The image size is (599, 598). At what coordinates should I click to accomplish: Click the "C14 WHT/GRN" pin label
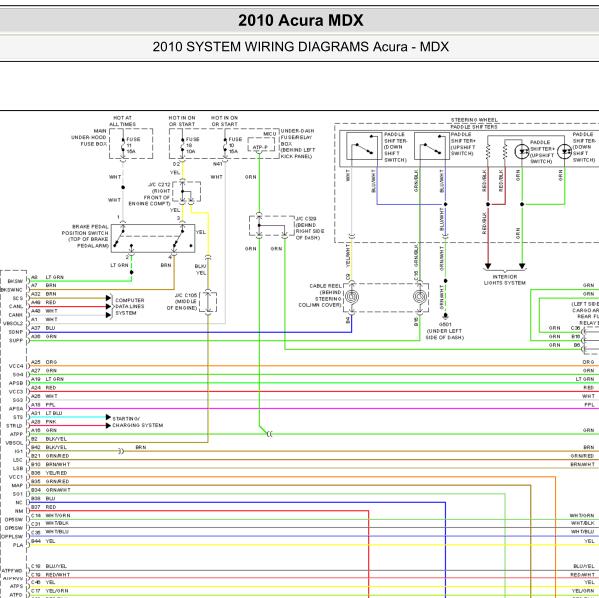(x=51, y=515)
